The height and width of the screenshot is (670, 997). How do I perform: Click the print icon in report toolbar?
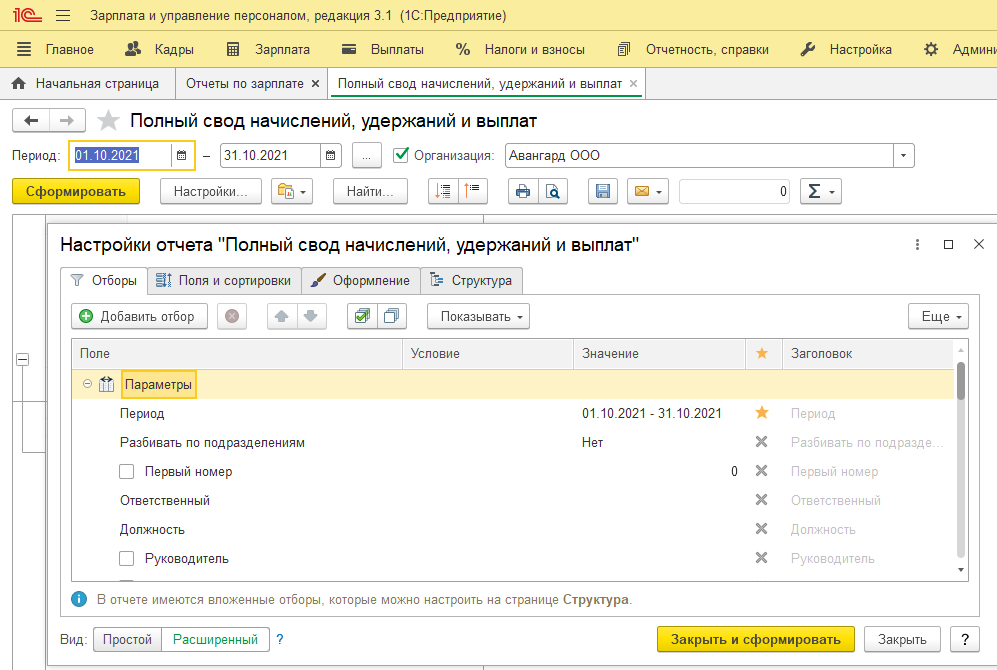(x=522, y=192)
